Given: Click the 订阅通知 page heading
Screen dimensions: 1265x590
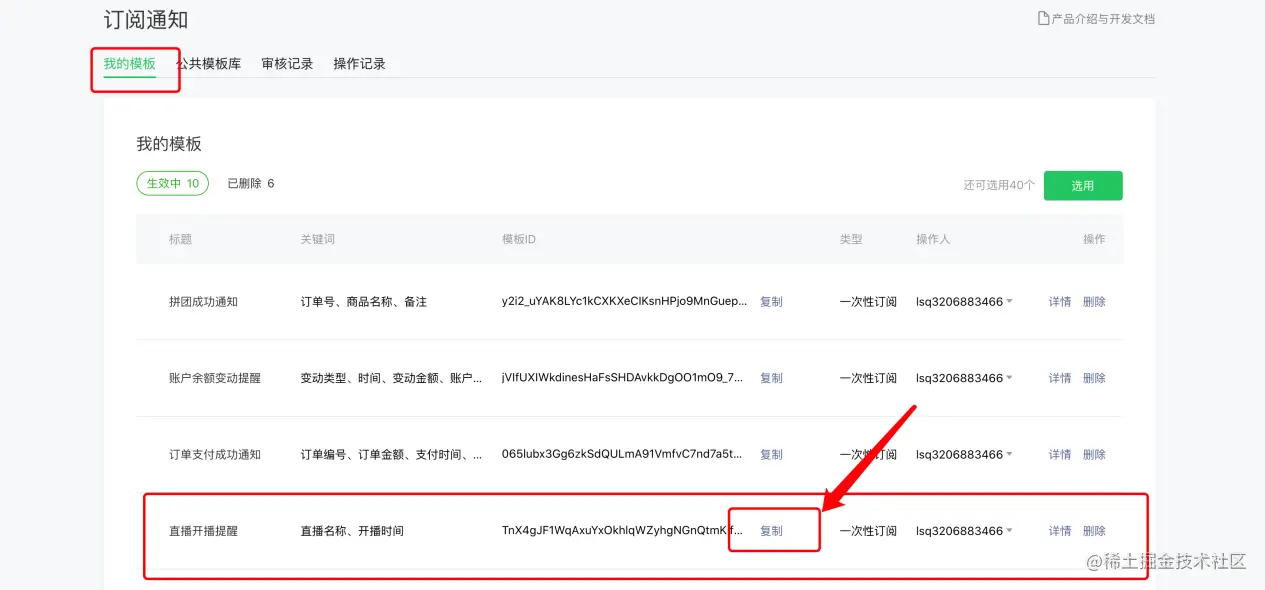Looking at the screenshot, I should pyautogui.click(x=146, y=20).
